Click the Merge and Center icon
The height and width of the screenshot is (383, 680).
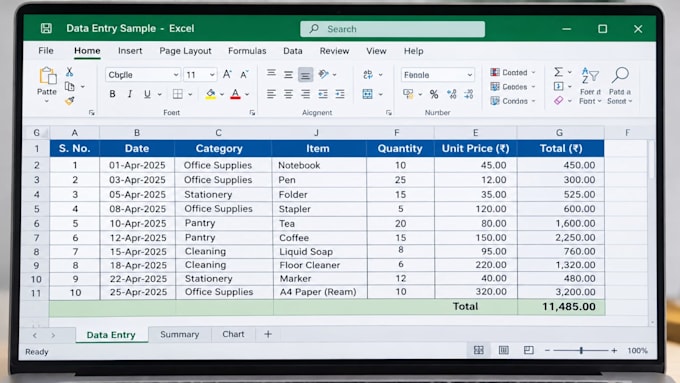pos(367,94)
